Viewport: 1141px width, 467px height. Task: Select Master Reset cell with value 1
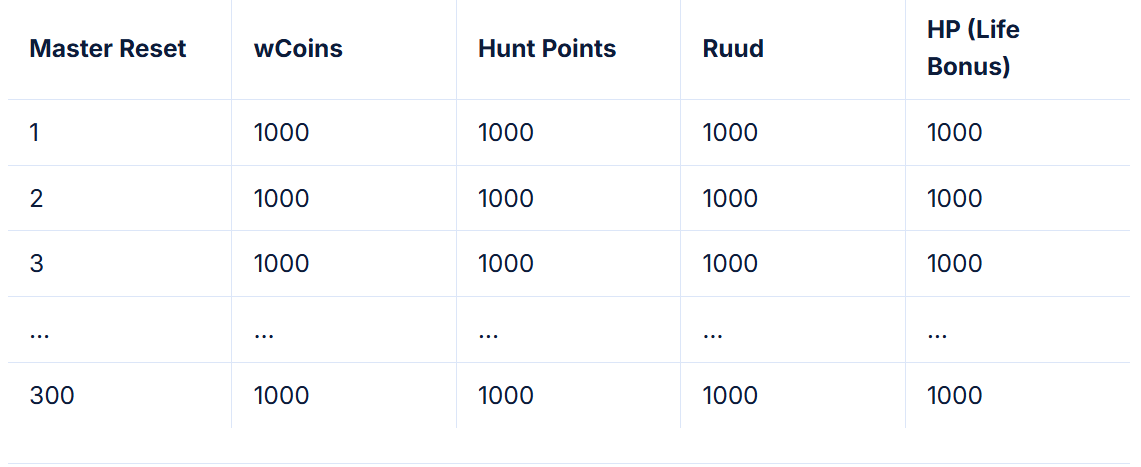point(35,133)
